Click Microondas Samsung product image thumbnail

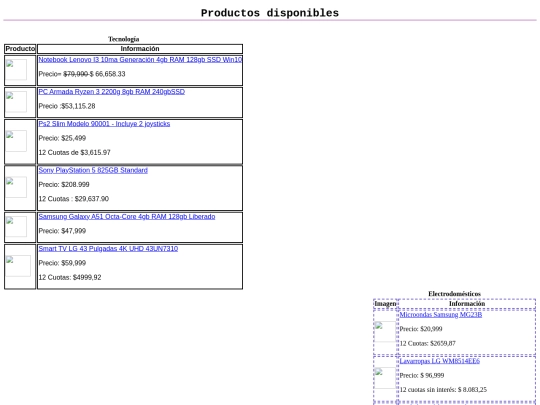coord(385,331)
